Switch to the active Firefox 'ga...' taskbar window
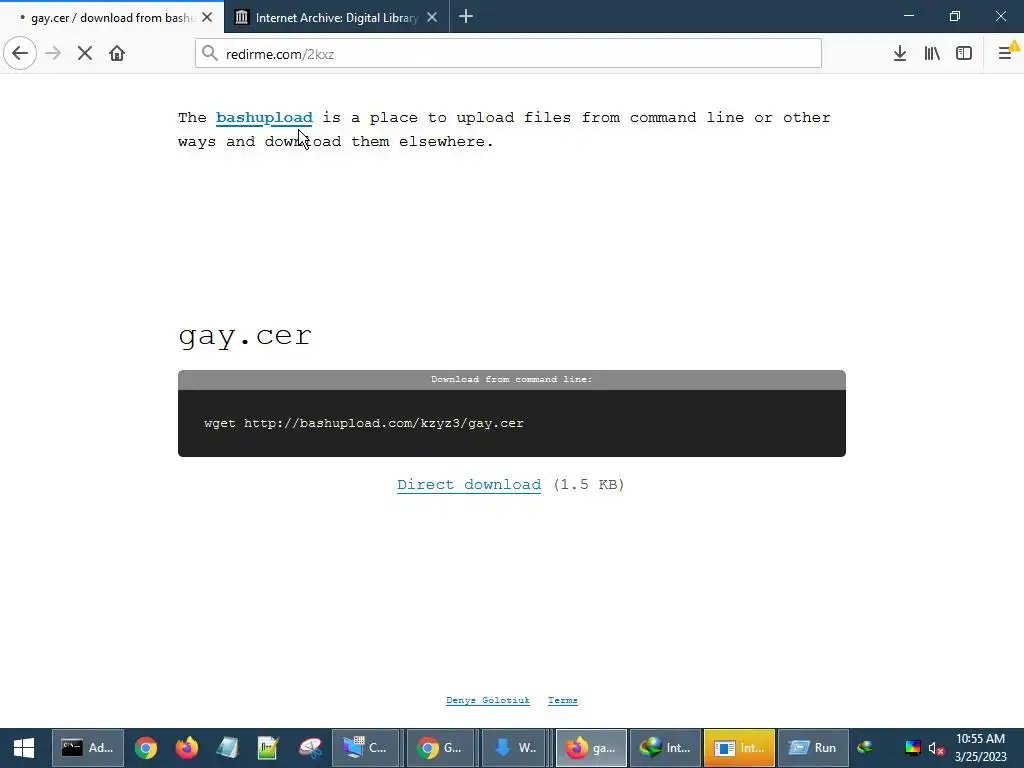 [x=591, y=748]
